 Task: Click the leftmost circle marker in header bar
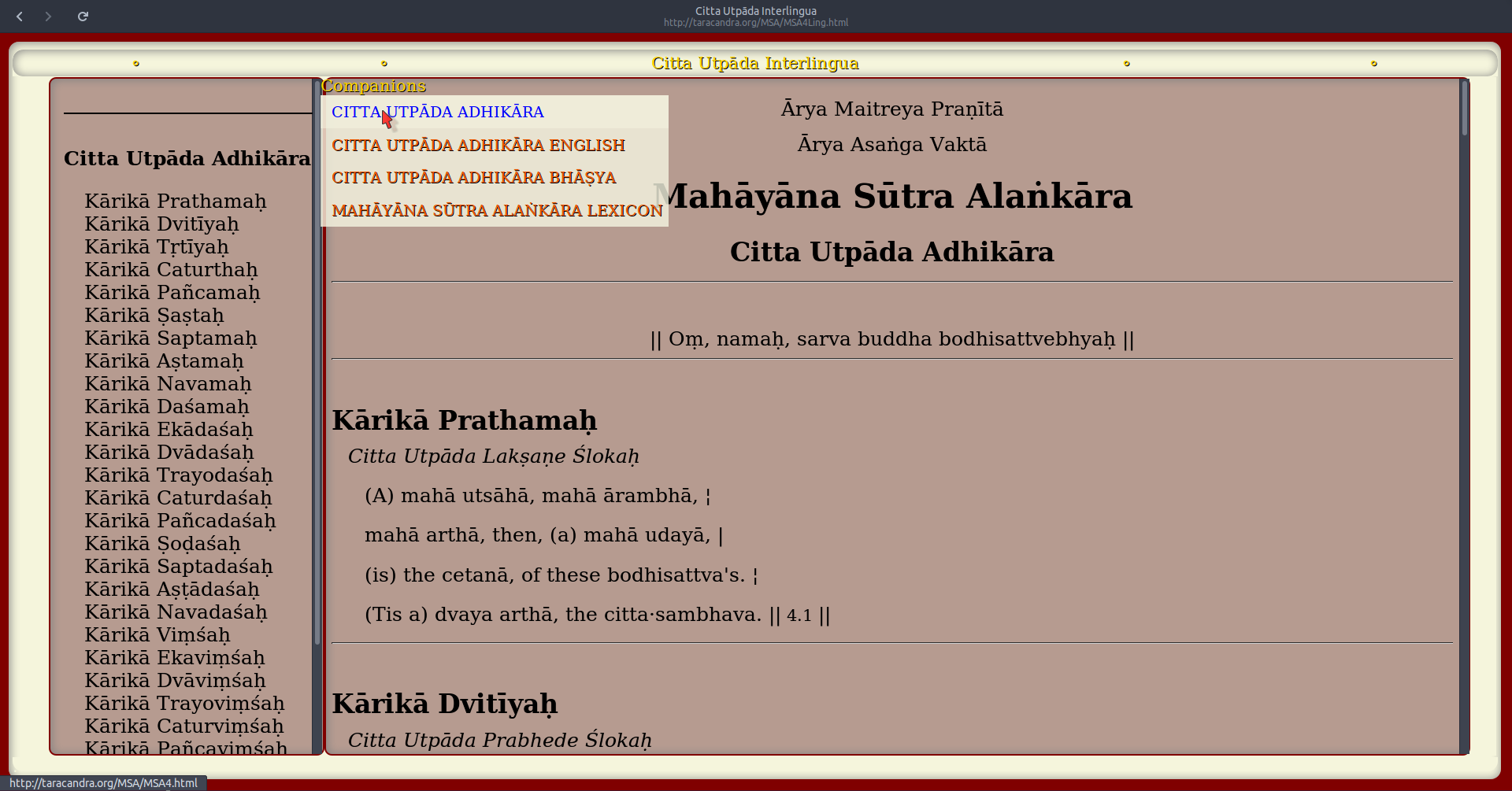coord(136,64)
